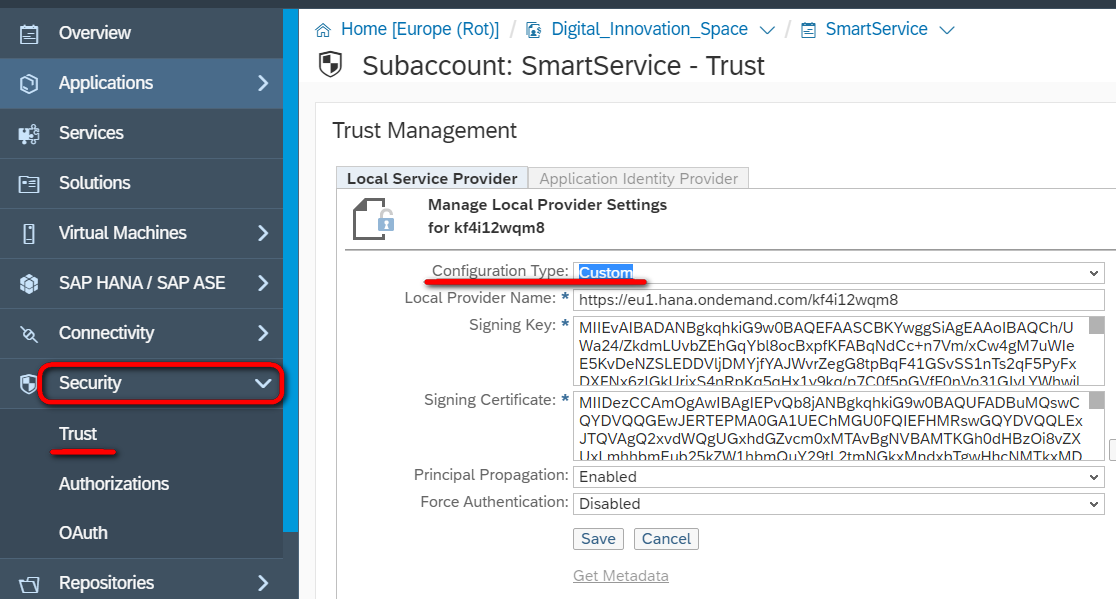Expand the SAP HANA / SAP ASE chevron
This screenshot has width=1116, height=599.
(263, 283)
